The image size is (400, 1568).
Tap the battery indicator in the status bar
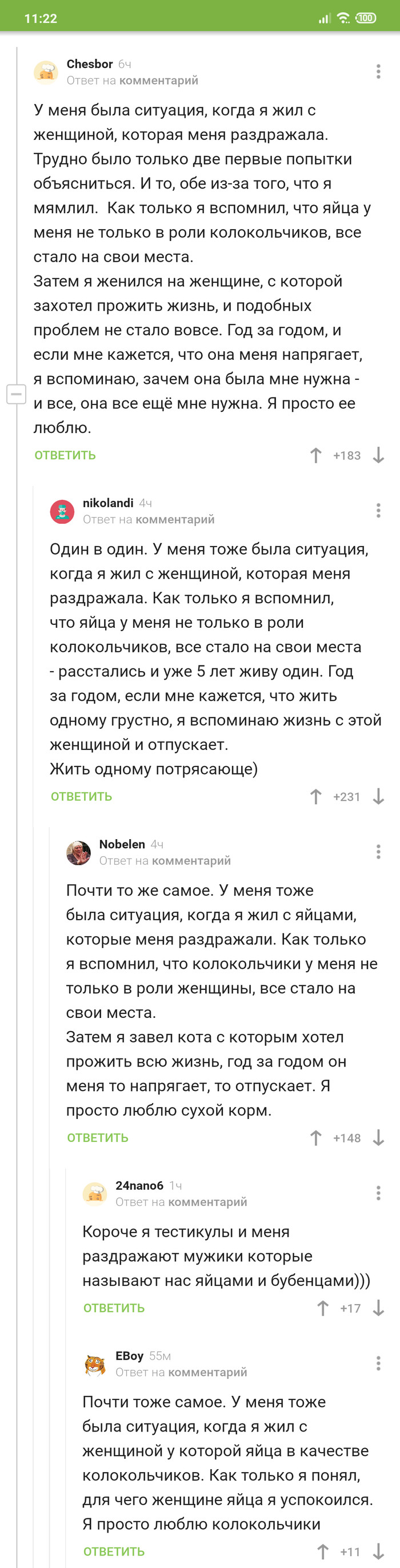pyautogui.click(x=365, y=18)
